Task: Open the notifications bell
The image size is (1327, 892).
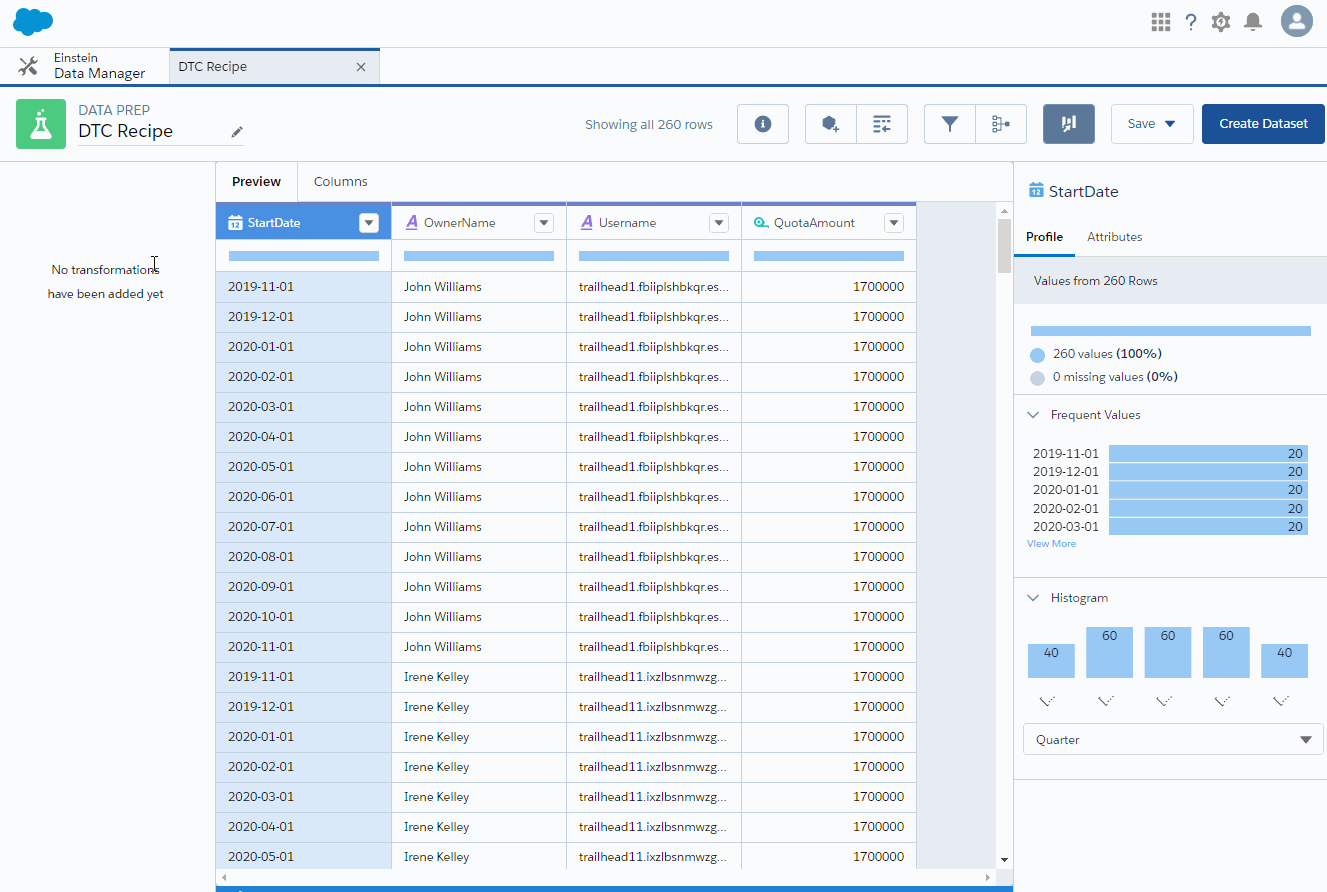Action: coord(1253,22)
